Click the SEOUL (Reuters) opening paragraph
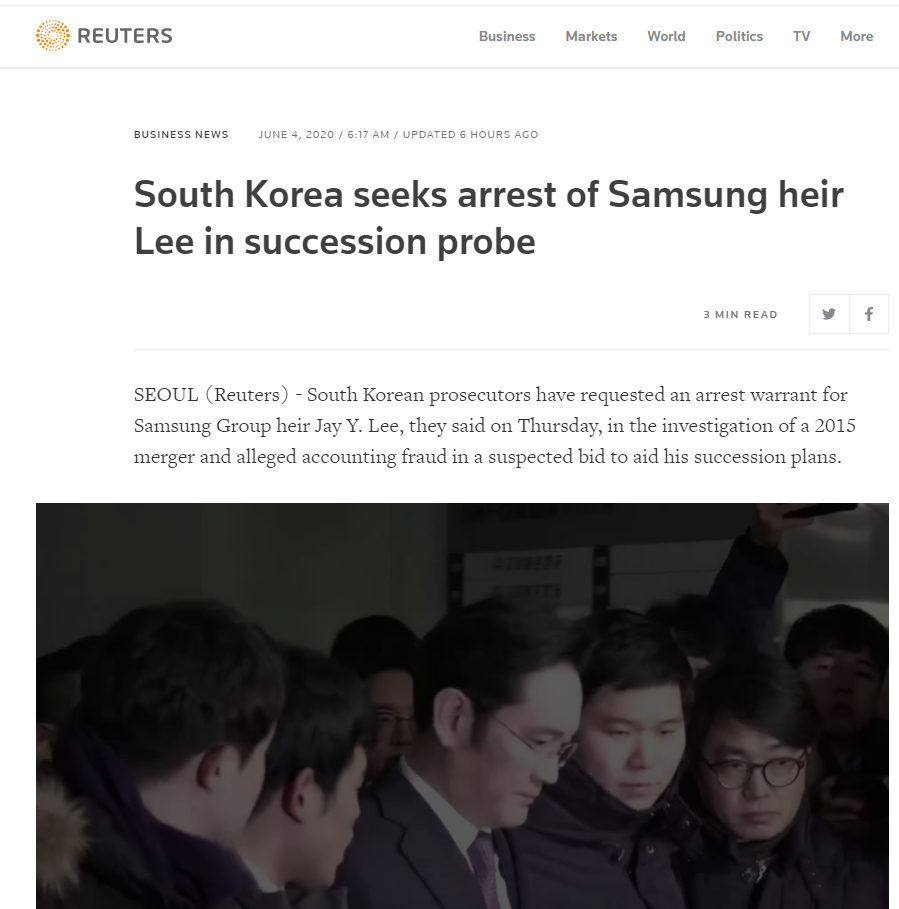The image size is (899, 909). click(x=494, y=426)
